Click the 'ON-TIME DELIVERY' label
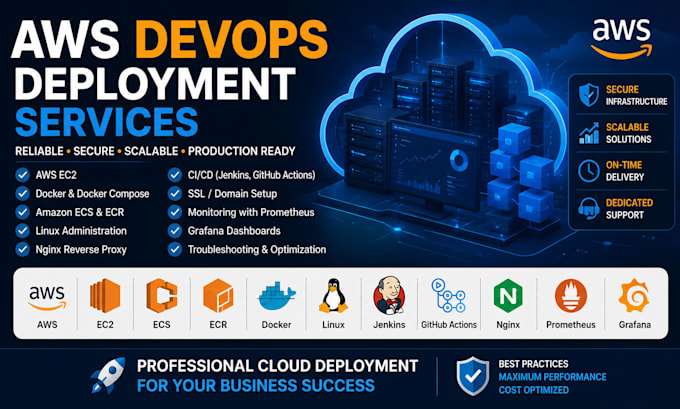The height and width of the screenshot is (409, 680). (625, 171)
